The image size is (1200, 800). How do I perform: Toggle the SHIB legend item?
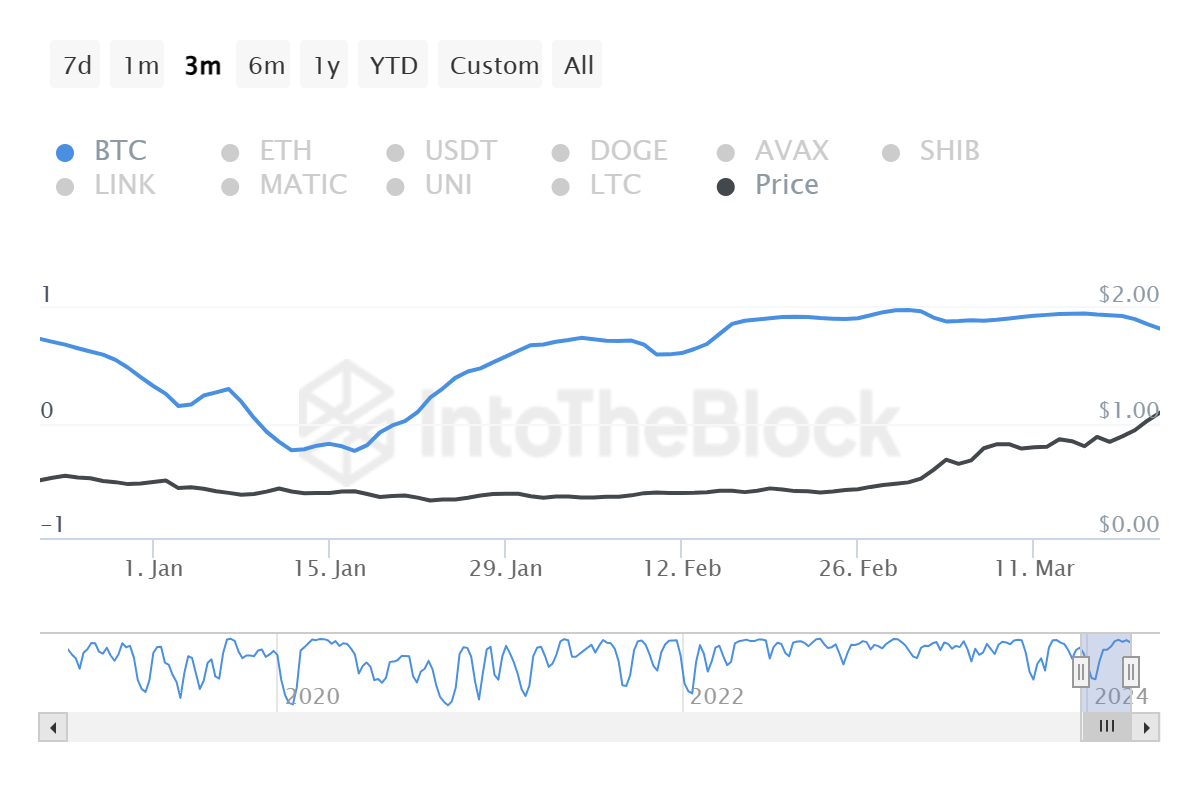[949, 151]
